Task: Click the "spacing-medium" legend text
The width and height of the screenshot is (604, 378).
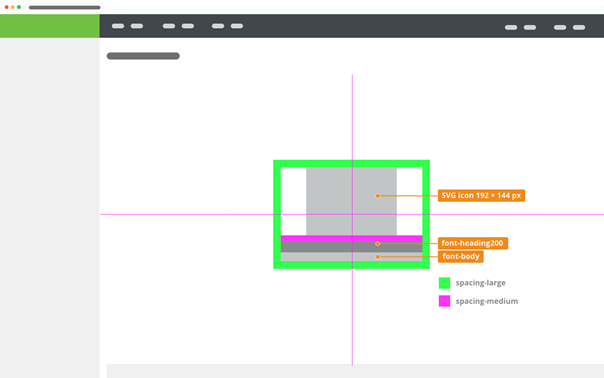Action: (x=487, y=301)
